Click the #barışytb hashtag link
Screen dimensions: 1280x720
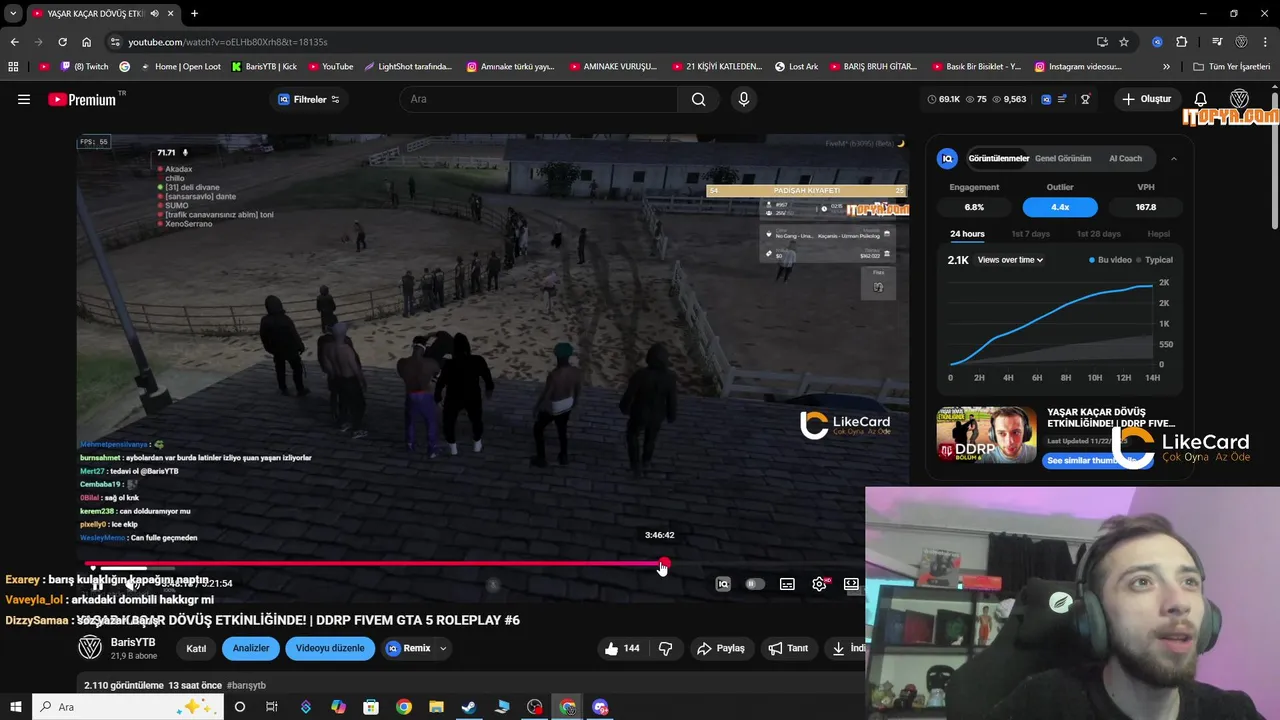click(x=246, y=685)
